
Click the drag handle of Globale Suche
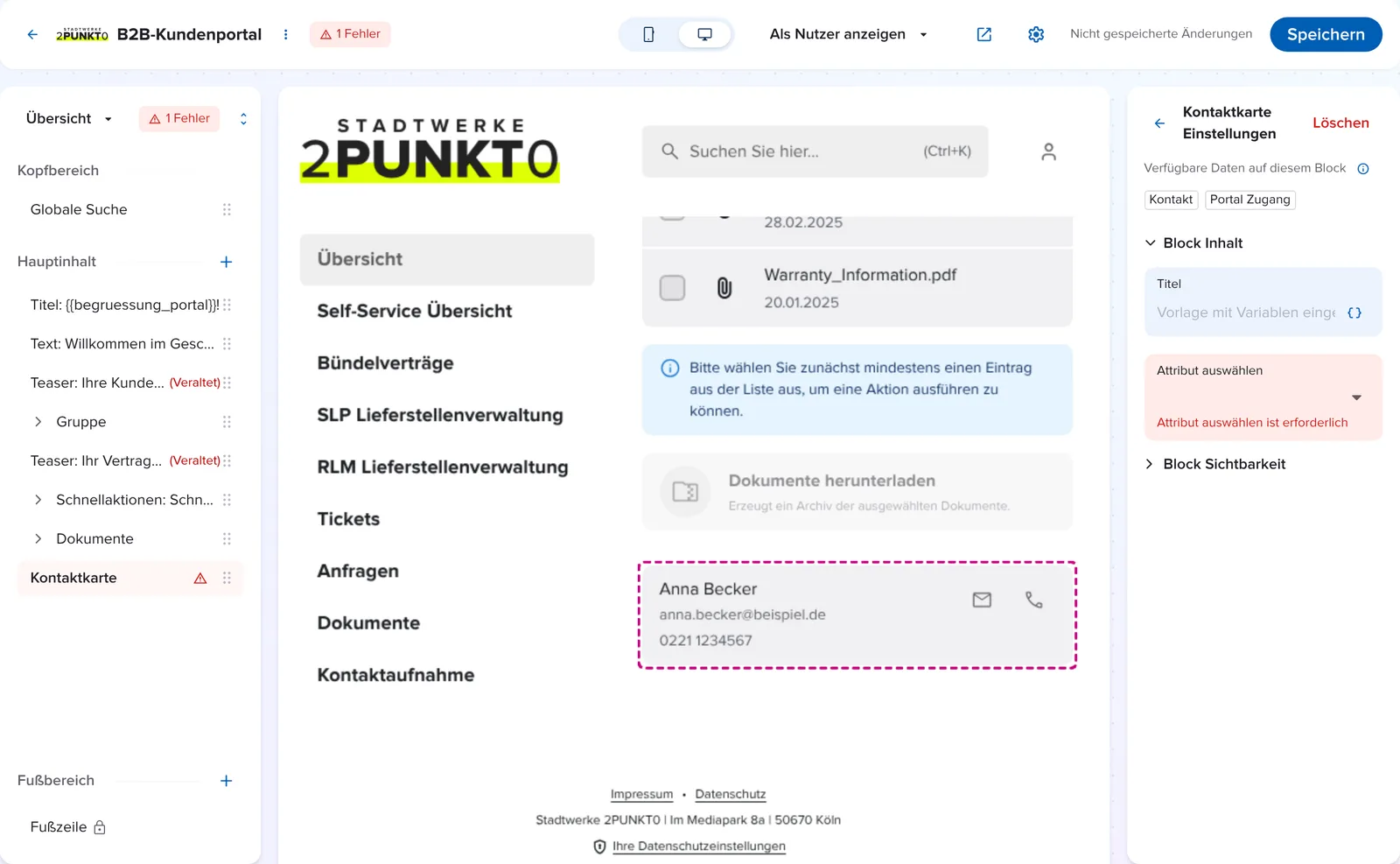click(227, 209)
